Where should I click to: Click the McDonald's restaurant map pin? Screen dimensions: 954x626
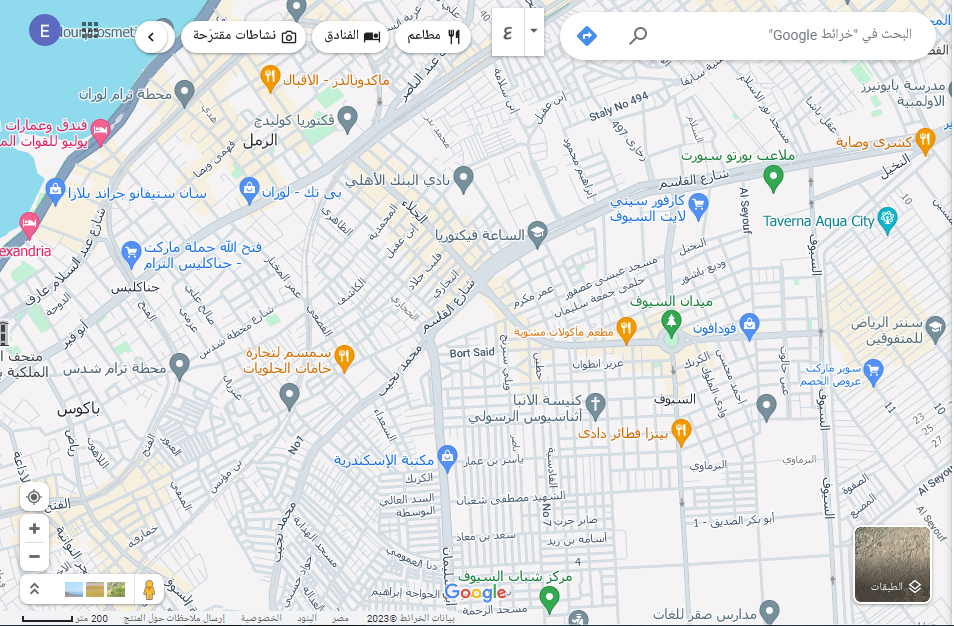[269, 77]
